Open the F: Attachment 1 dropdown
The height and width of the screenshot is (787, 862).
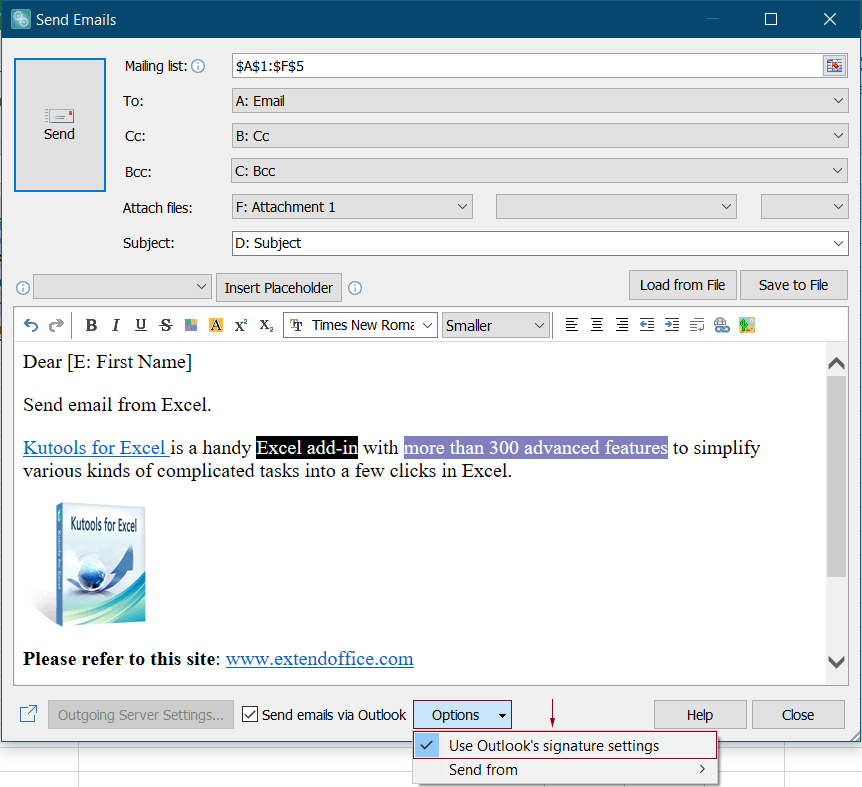352,207
